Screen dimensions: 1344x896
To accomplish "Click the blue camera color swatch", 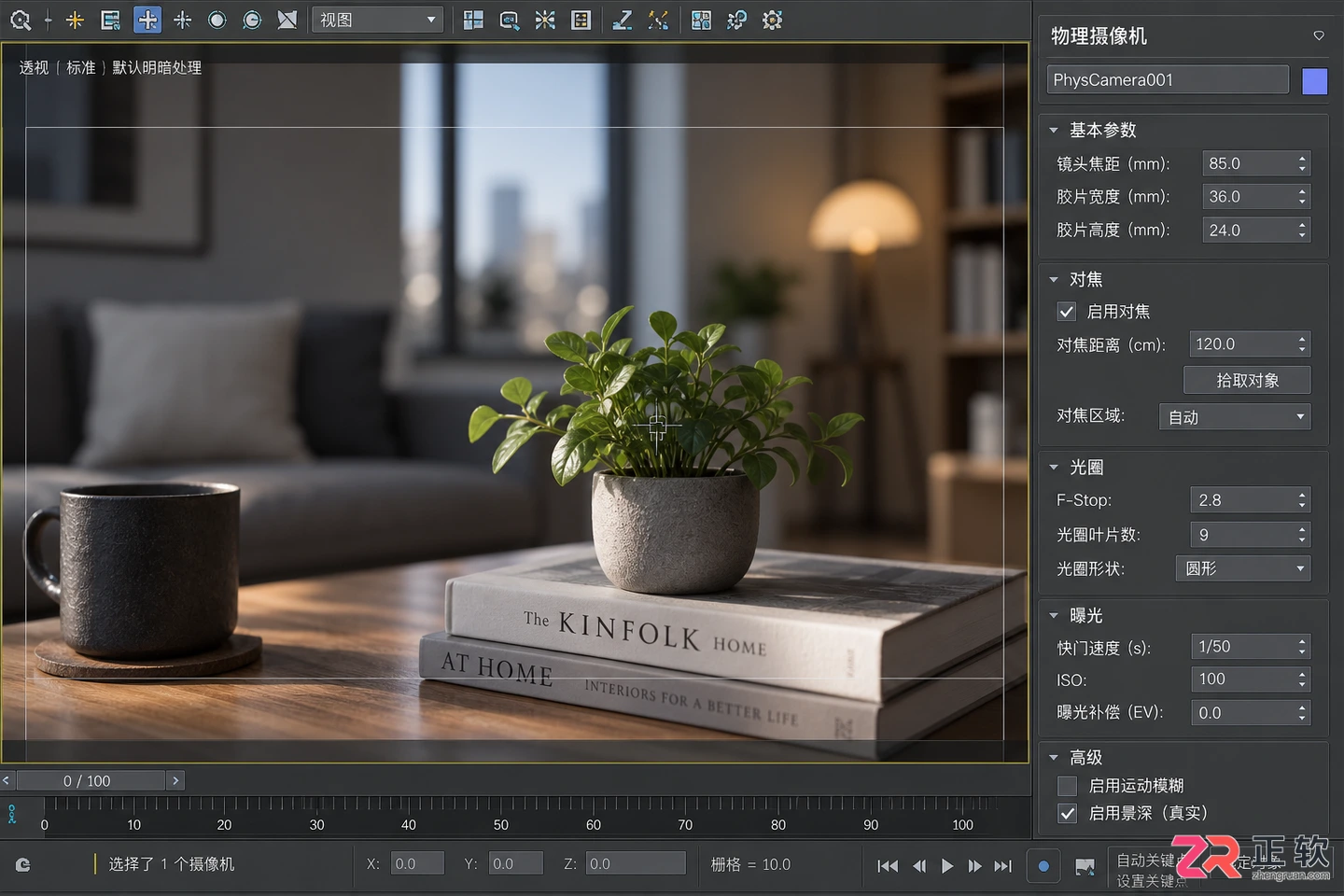I will coord(1314,80).
